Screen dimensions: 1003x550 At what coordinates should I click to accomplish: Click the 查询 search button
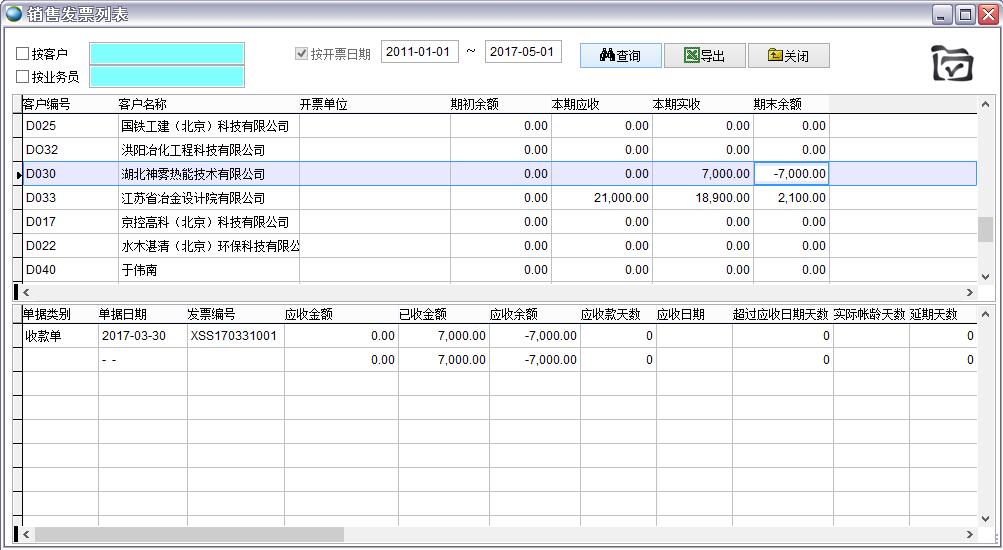pyautogui.click(x=620, y=56)
